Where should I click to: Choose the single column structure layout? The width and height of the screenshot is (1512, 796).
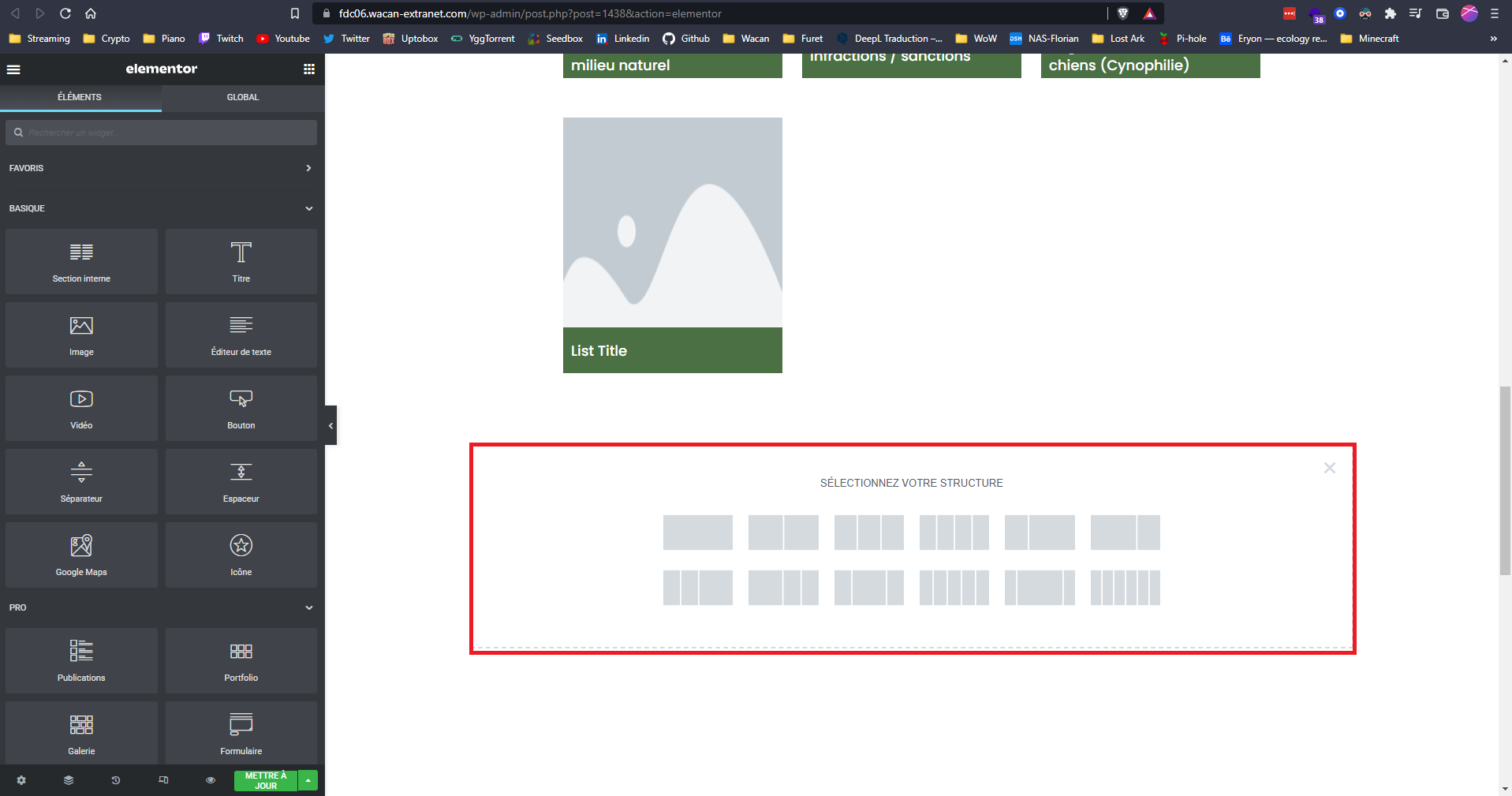pos(697,533)
